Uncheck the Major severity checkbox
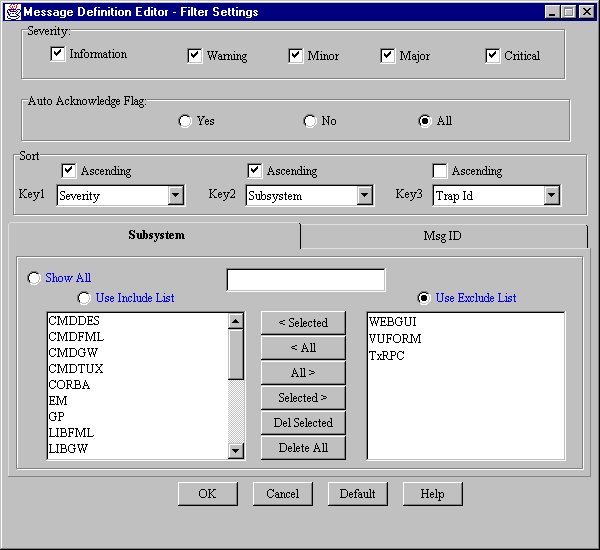 [388, 56]
